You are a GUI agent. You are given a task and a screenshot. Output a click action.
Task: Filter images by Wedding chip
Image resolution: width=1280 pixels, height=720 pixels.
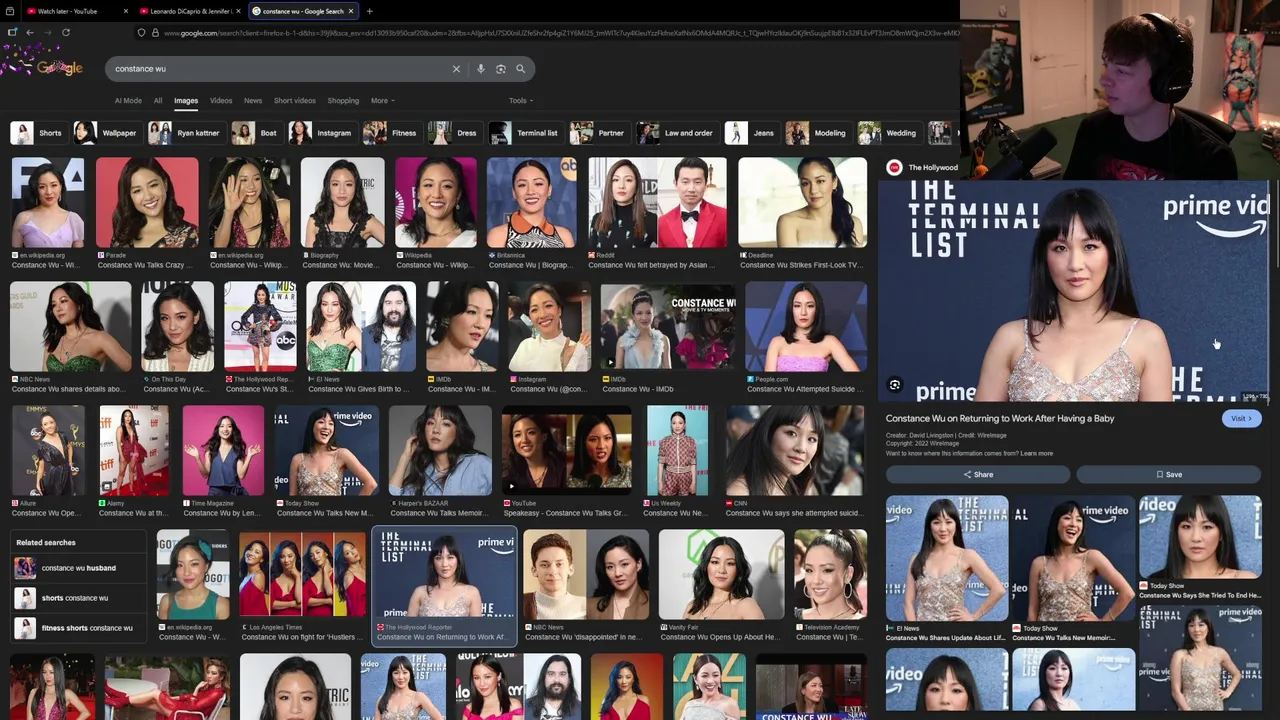click(889, 133)
